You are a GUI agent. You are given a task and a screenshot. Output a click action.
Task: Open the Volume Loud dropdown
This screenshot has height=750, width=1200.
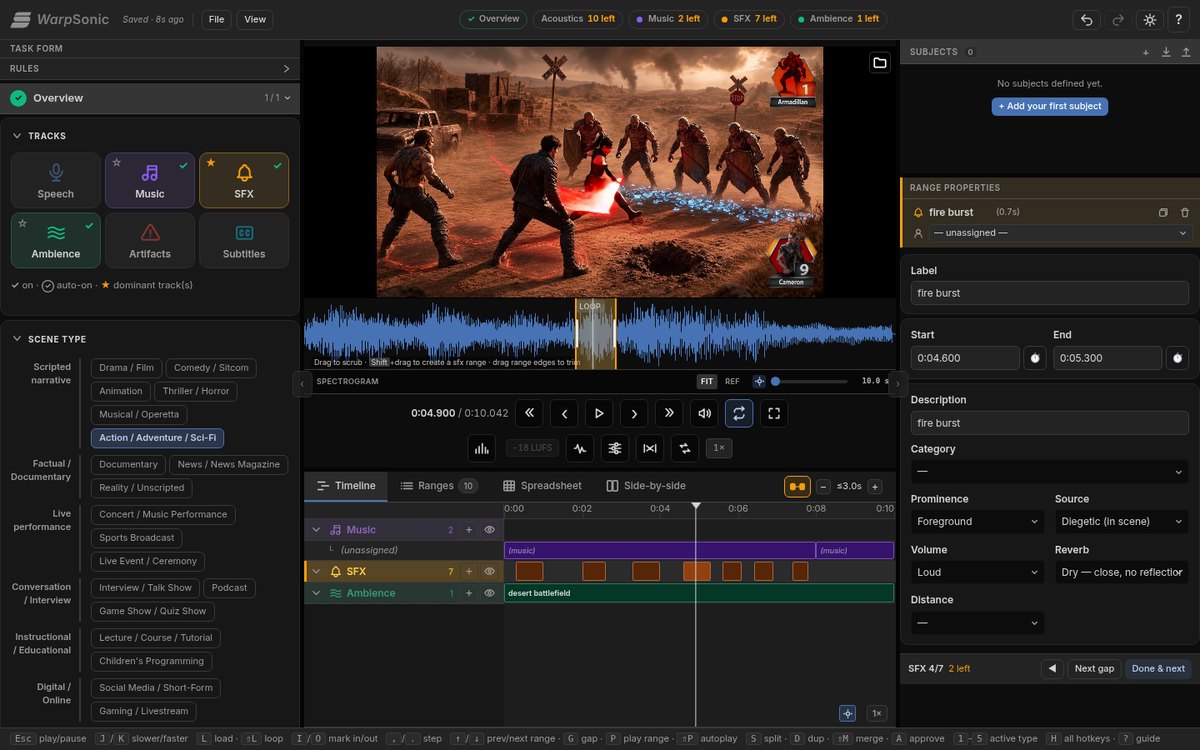click(x=978, y=573)
